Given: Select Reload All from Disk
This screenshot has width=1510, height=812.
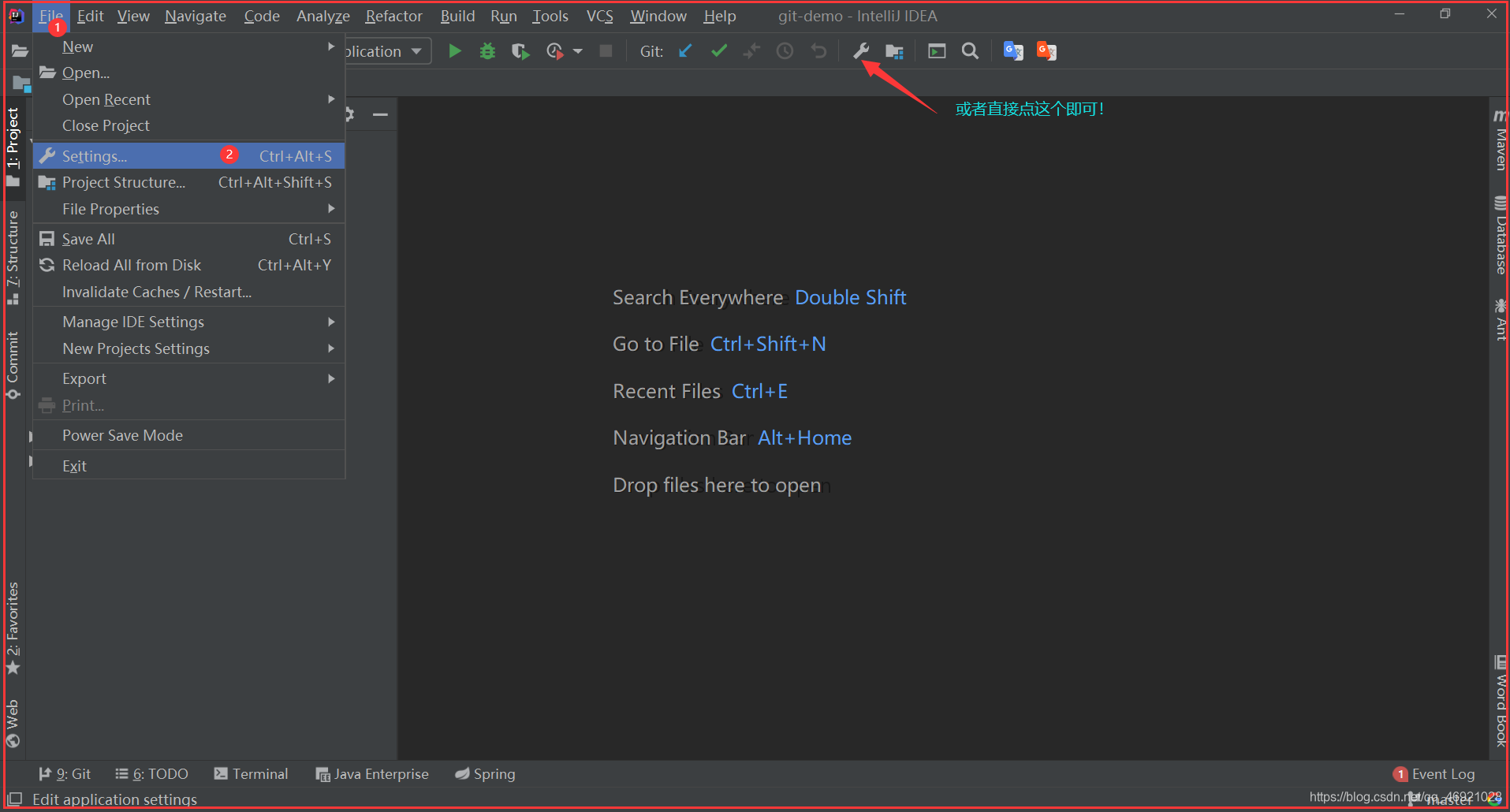Looking at the screenshot, I should coord(189,265).
